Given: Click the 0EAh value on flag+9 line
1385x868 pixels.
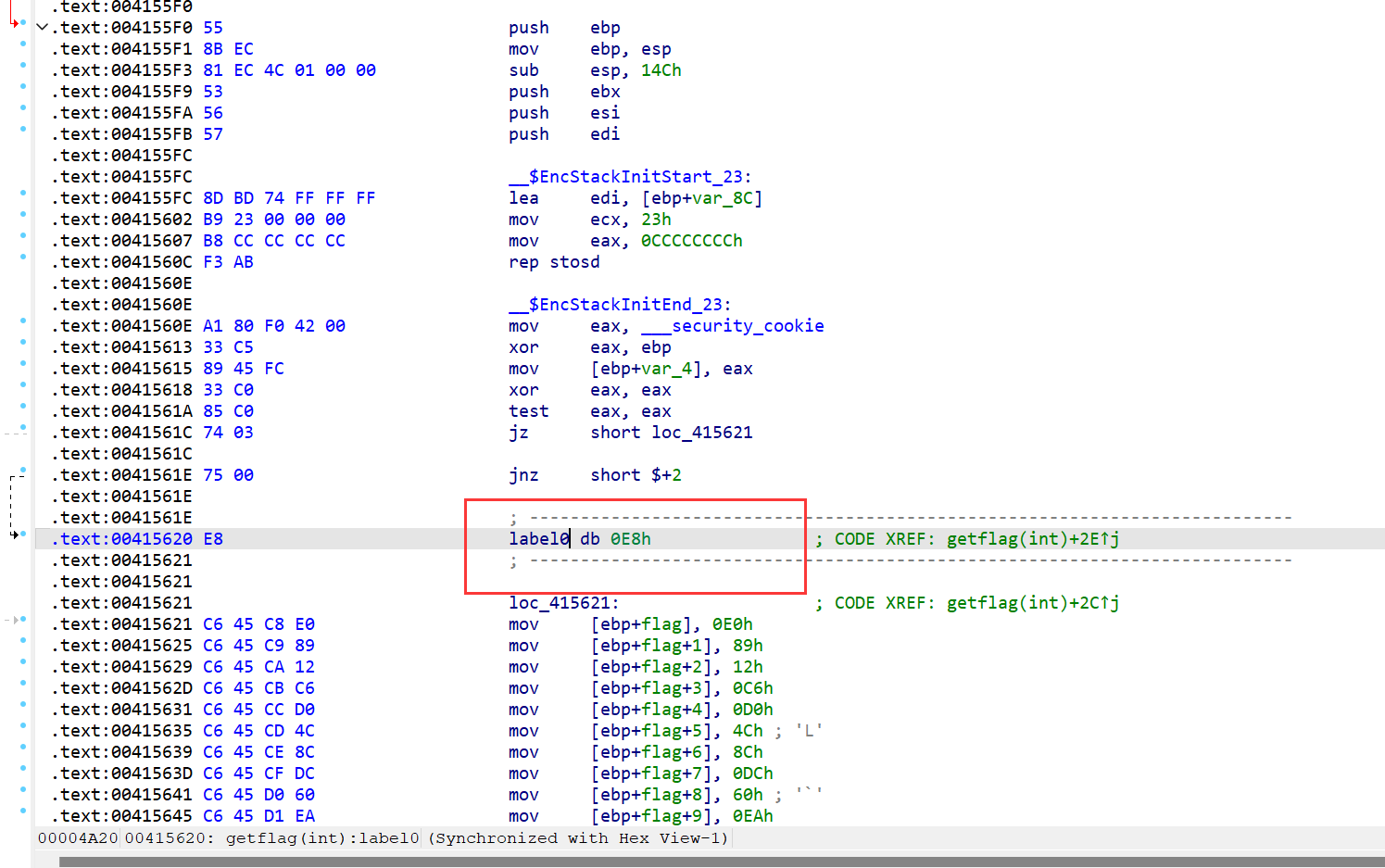Looking at the screenshot, I should pos(752,816).
